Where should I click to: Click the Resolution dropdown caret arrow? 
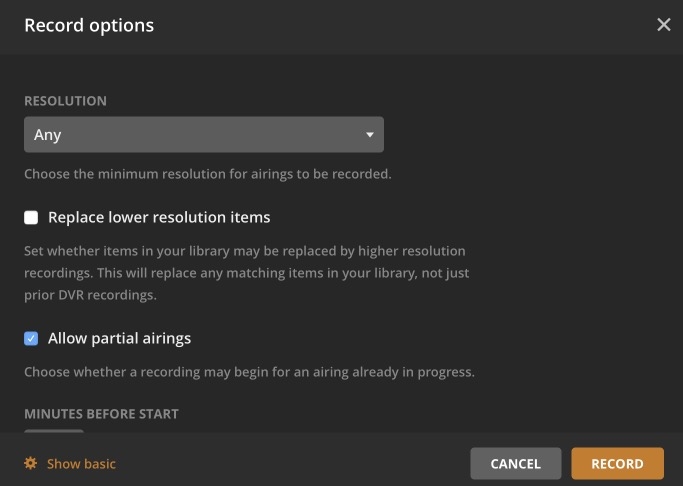pyautogui.click(x=370, y=135)
